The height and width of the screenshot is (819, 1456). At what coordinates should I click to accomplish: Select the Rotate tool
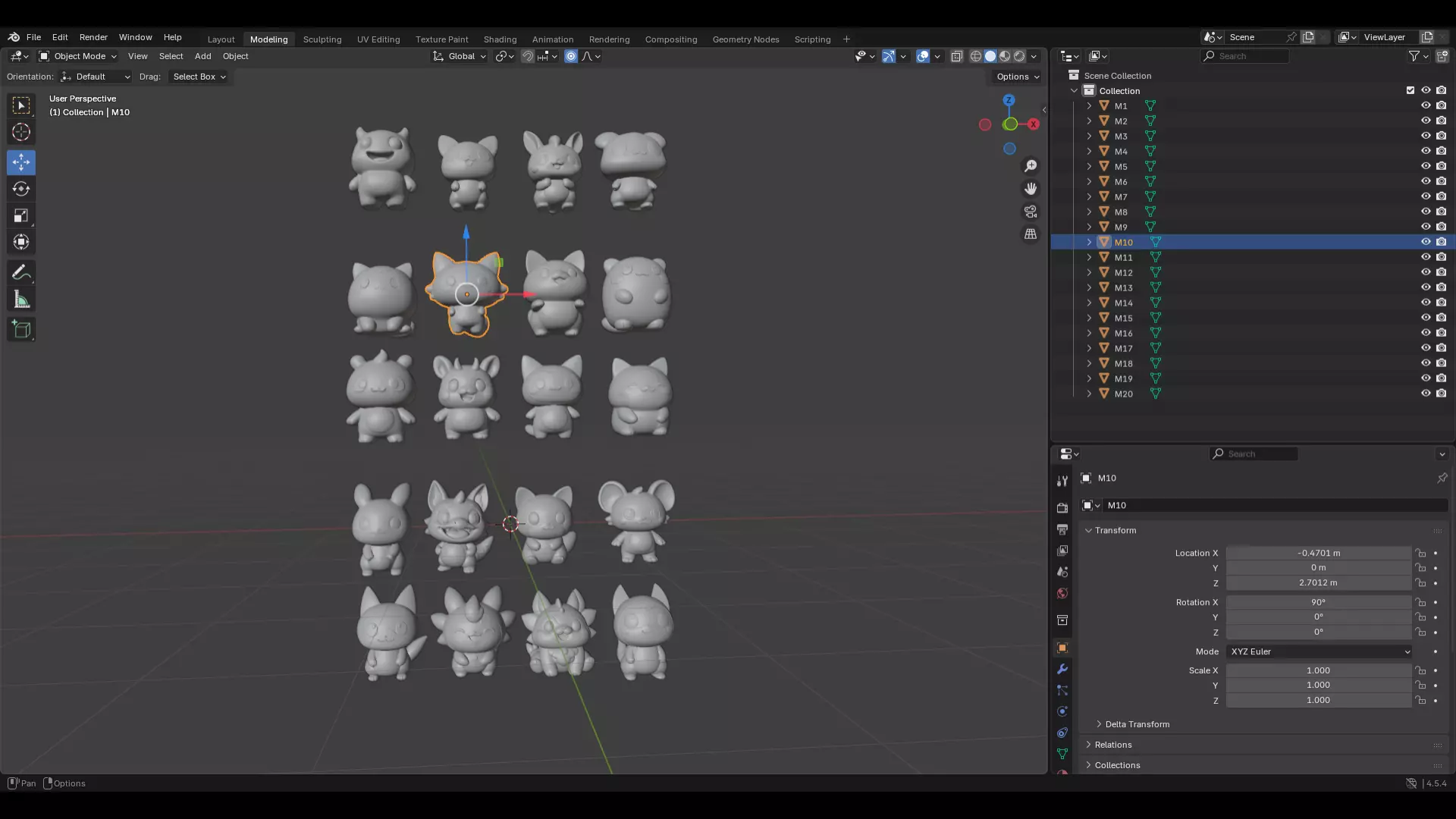21,189
